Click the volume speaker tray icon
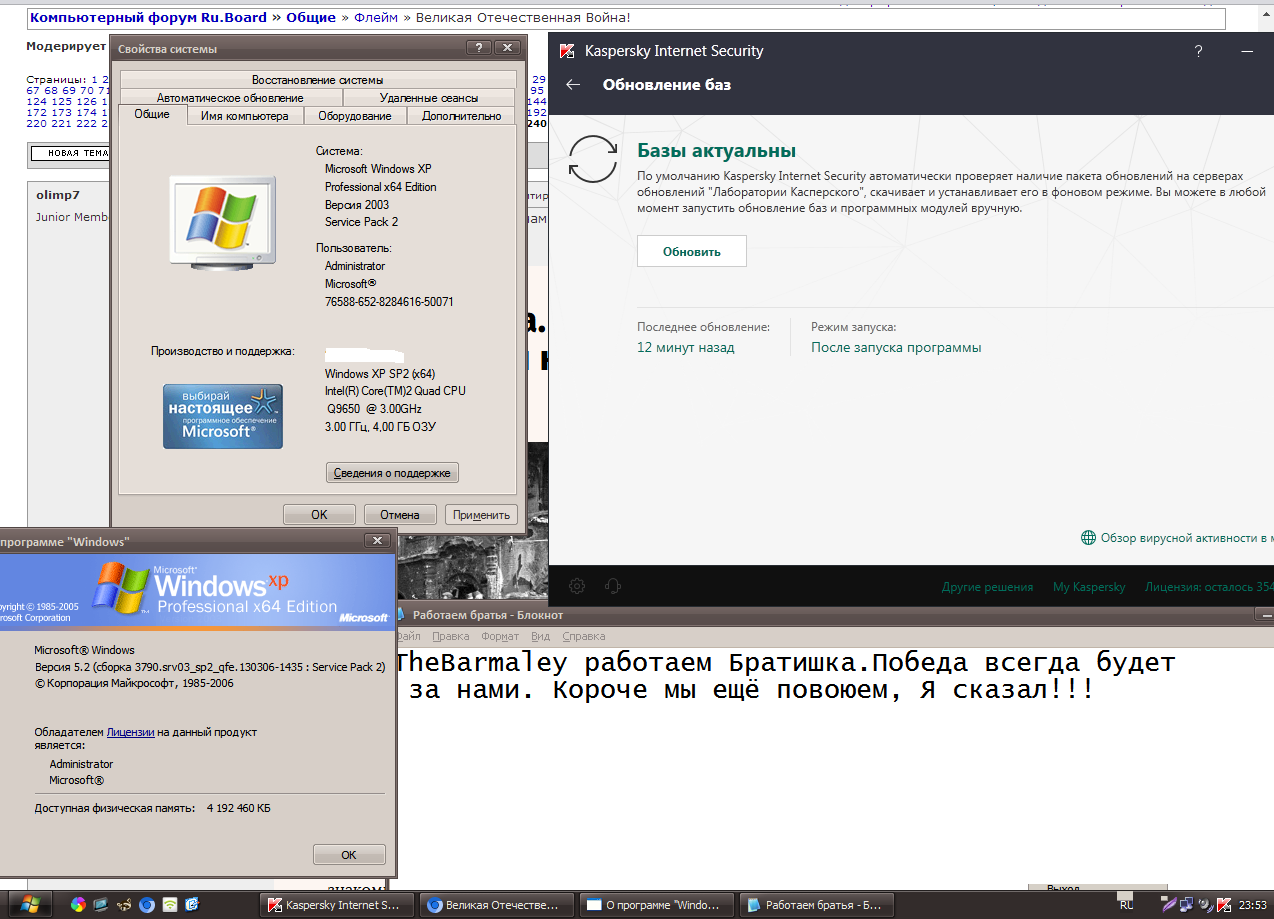 pos(1205,905)
